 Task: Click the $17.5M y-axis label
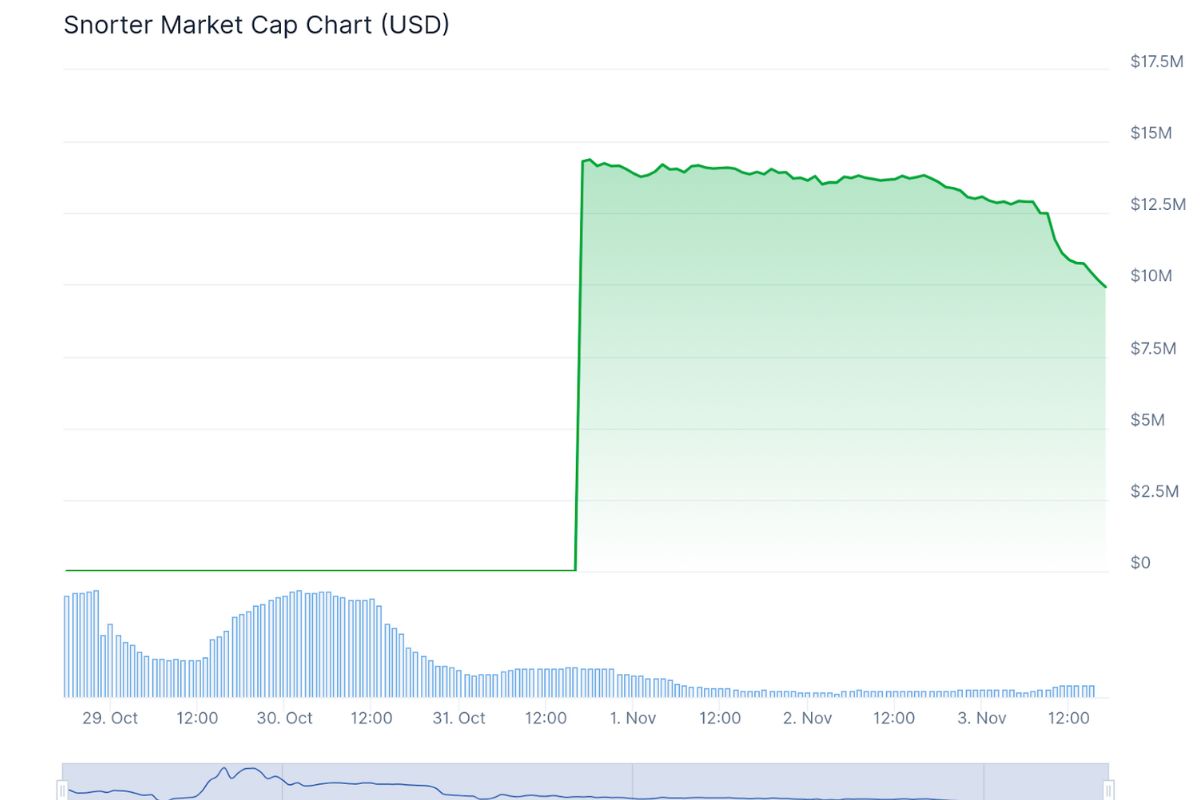pos(1157,61)
